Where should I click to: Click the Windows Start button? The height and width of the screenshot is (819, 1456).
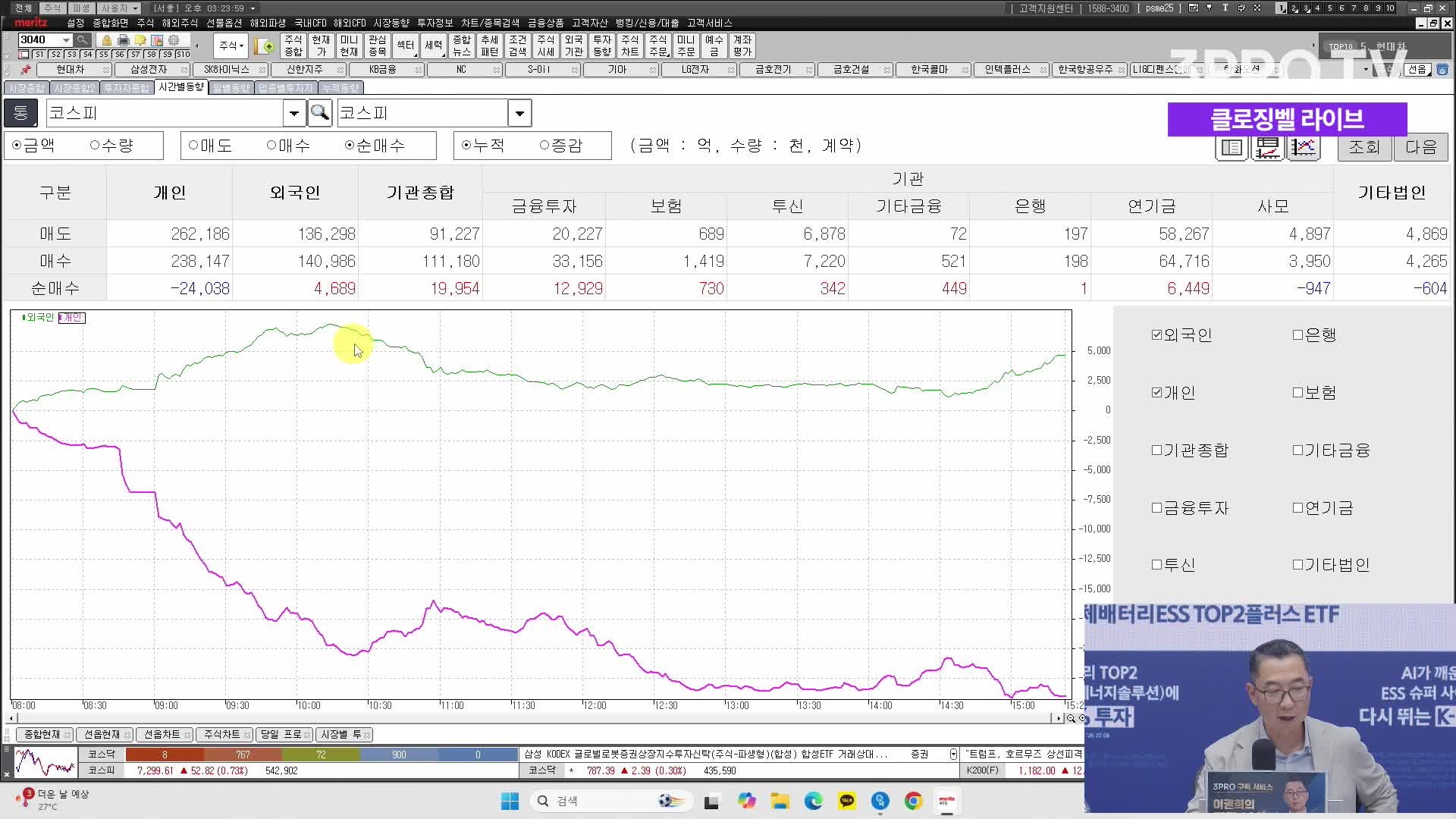(x=510, y=801)
